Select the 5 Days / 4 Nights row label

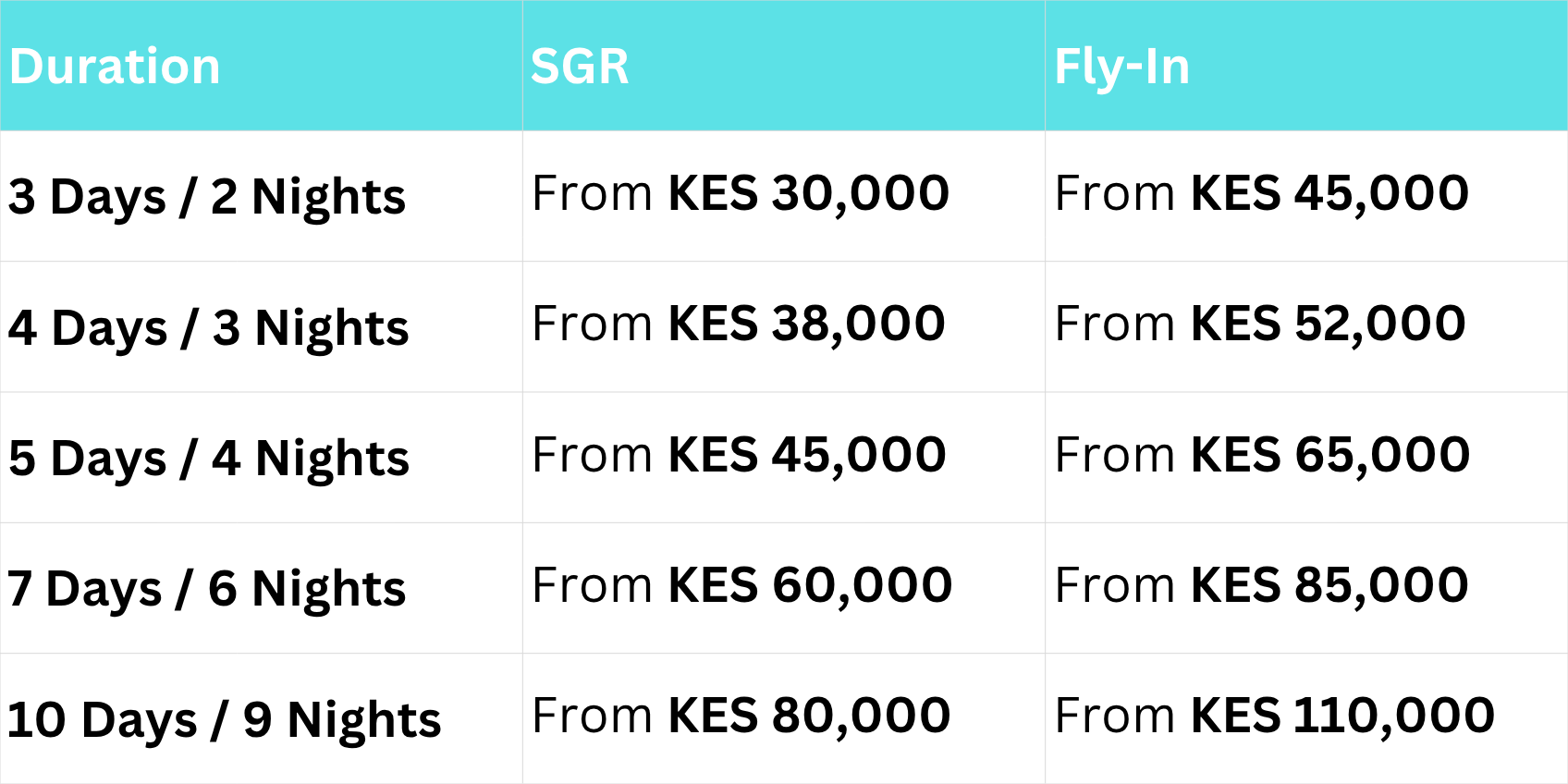pyautogui.click(x=209, y=459)
